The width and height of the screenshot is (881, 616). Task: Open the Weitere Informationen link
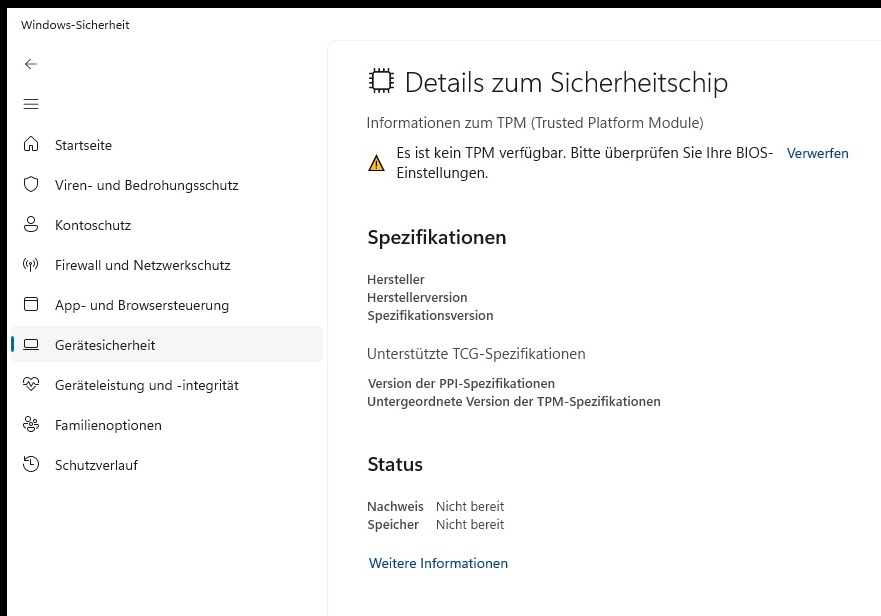438,563
